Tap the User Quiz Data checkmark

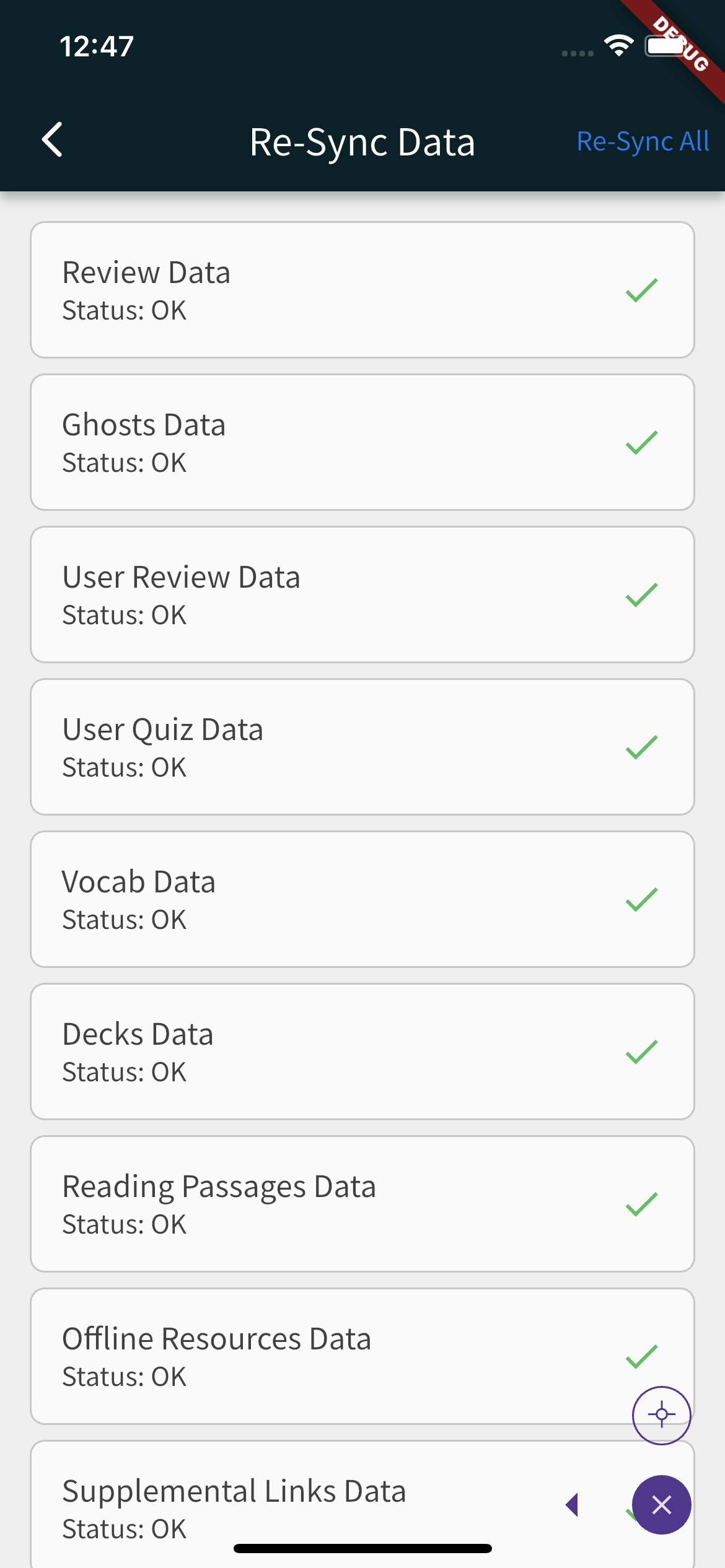point(641,747)
